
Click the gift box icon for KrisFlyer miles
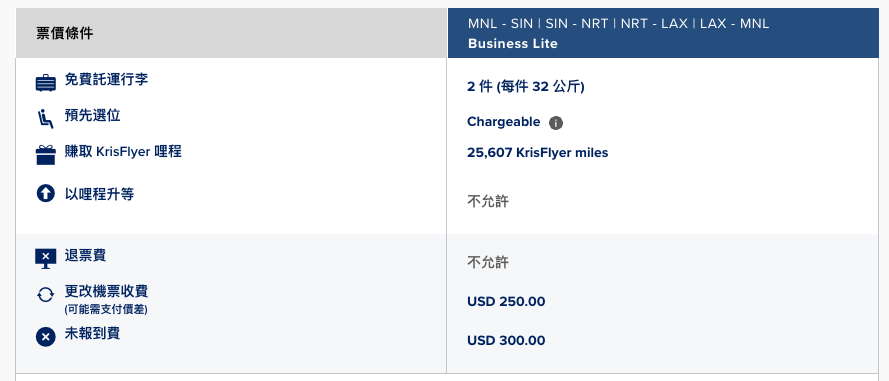click(45, 155)
